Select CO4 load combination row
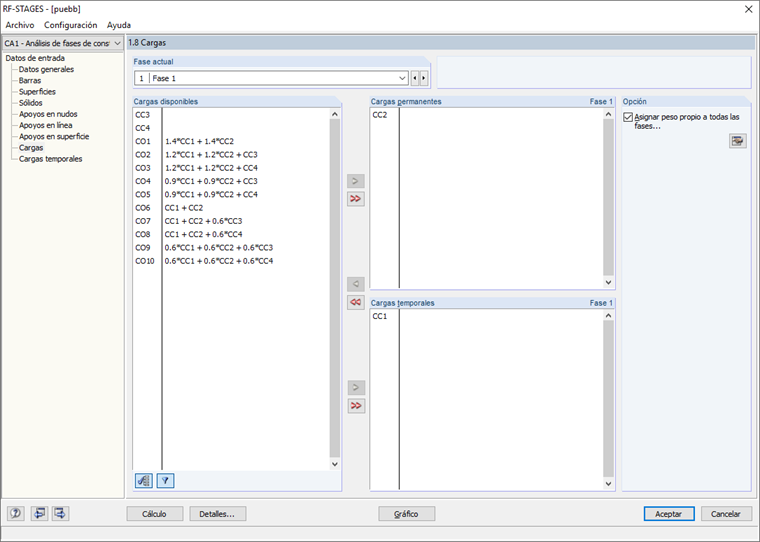This screenshot has width=760, height=542. [x=231, y=181]
